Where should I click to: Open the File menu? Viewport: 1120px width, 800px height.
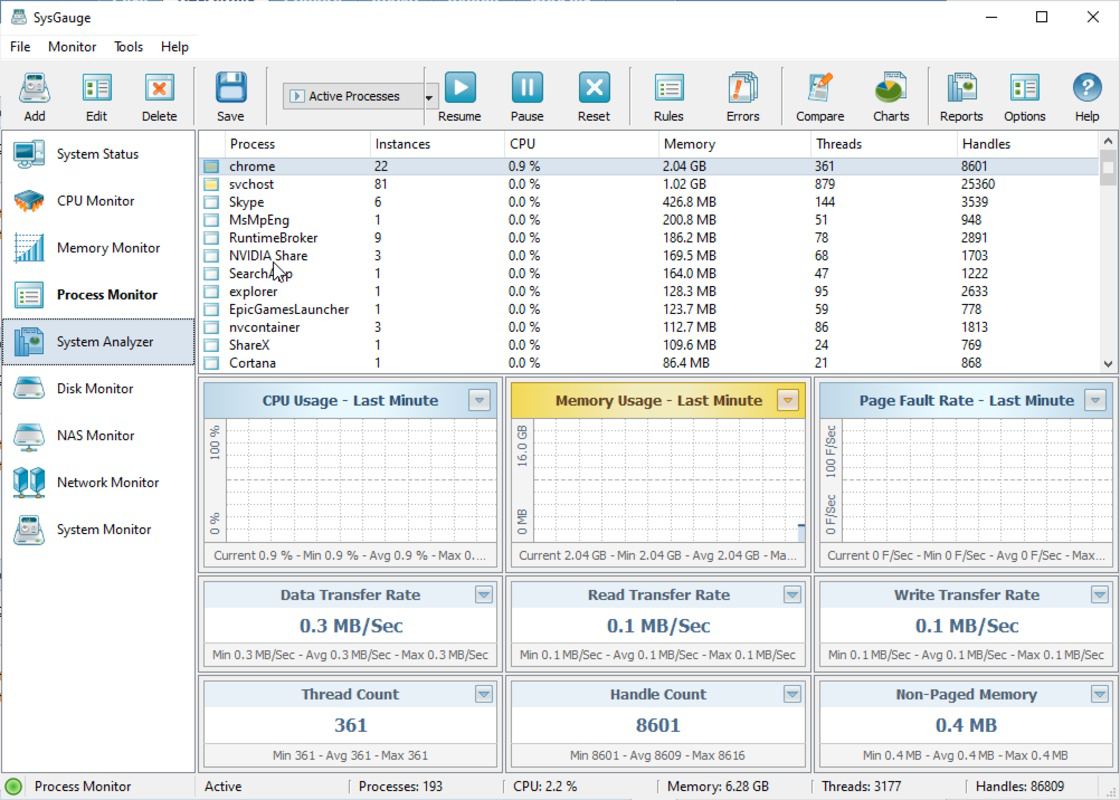point(20,47)
